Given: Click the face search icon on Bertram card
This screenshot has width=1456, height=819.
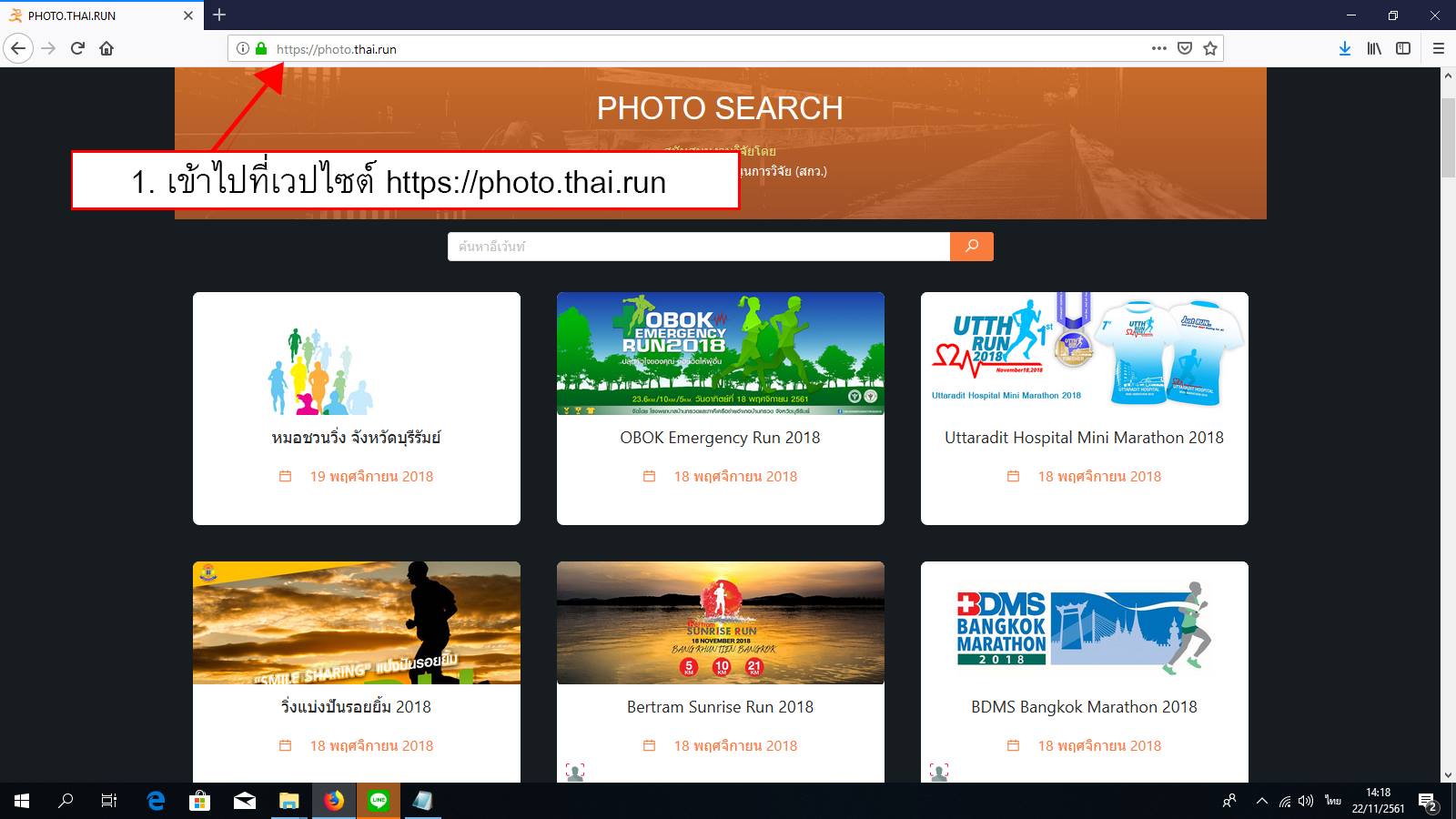Looking at the screenshot, I should click(x=575, y=773).
